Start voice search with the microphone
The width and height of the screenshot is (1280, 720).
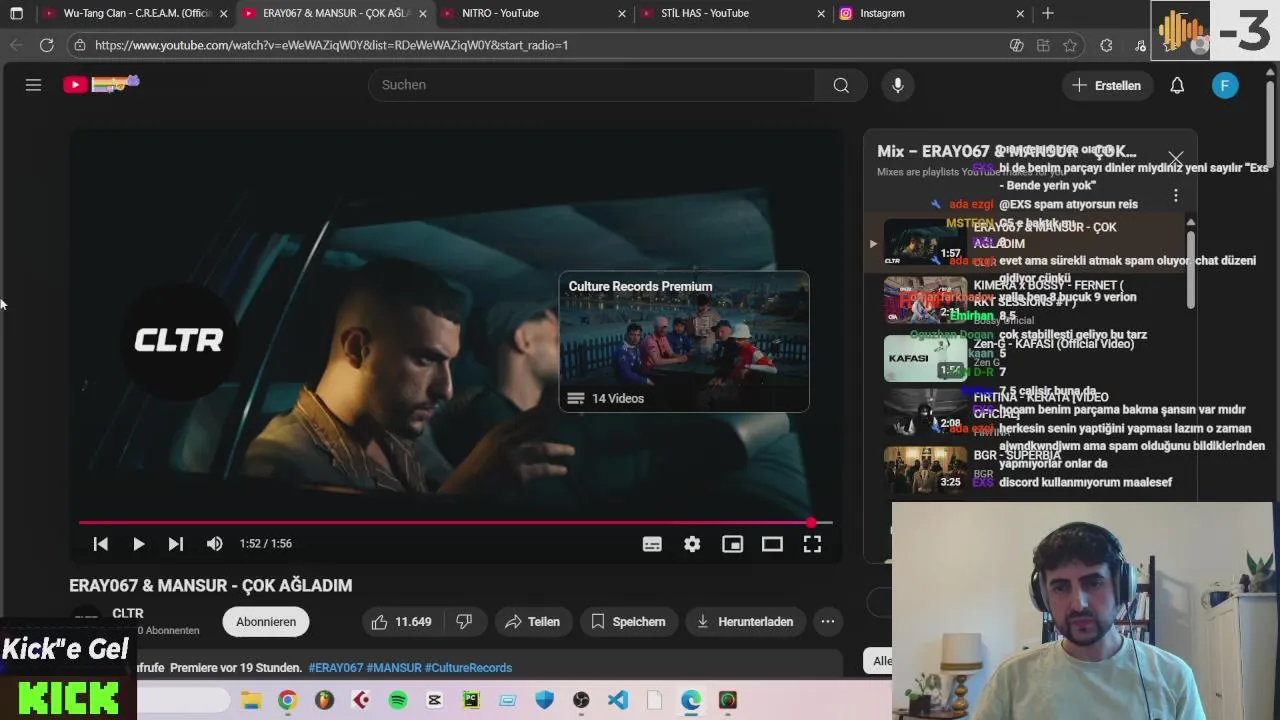(x=898, y=85)
